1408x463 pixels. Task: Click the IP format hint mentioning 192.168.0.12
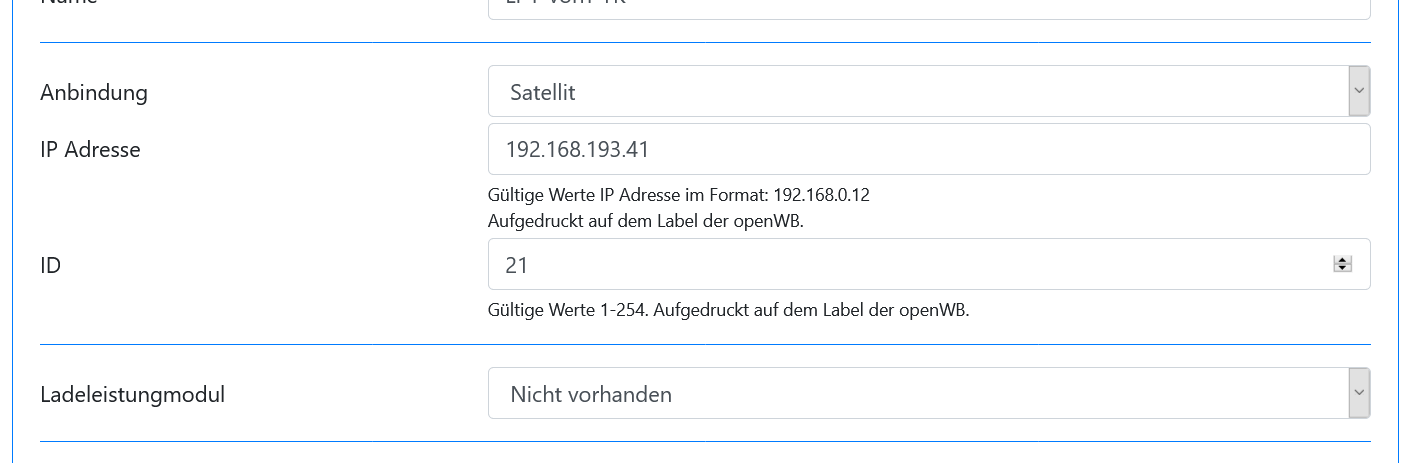pos(678,195)
